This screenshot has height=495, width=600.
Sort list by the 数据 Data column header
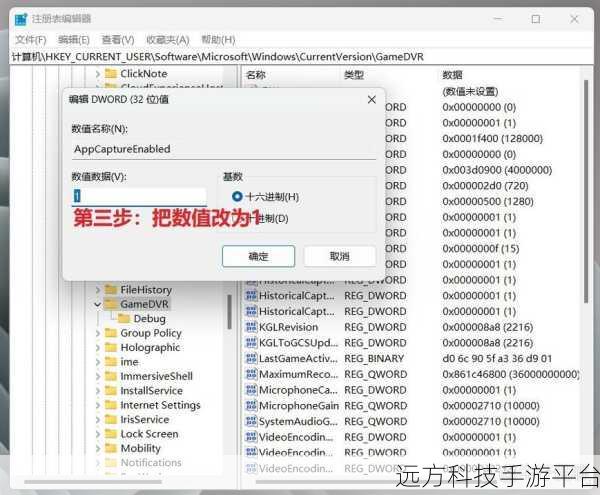[x=452, y=75]
